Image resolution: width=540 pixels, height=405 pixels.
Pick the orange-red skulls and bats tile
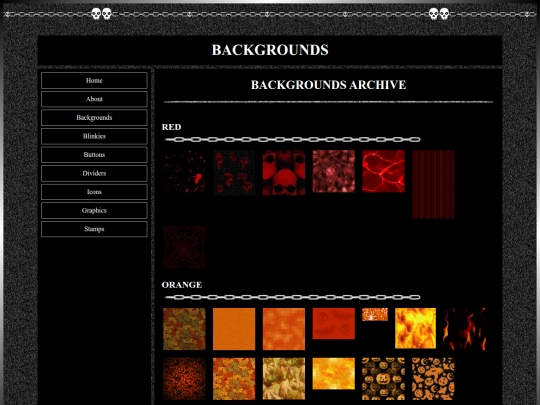click(333, 323)
